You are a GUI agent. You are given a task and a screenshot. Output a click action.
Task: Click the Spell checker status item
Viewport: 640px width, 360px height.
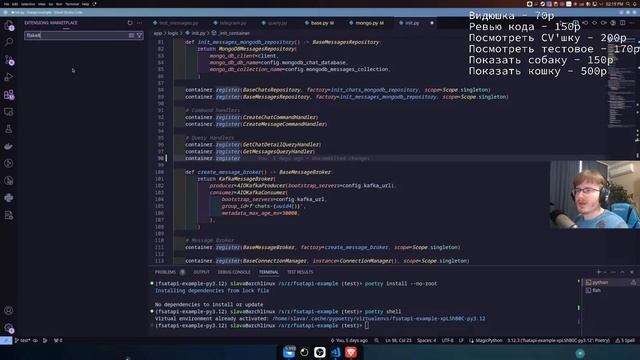[625, 340]
